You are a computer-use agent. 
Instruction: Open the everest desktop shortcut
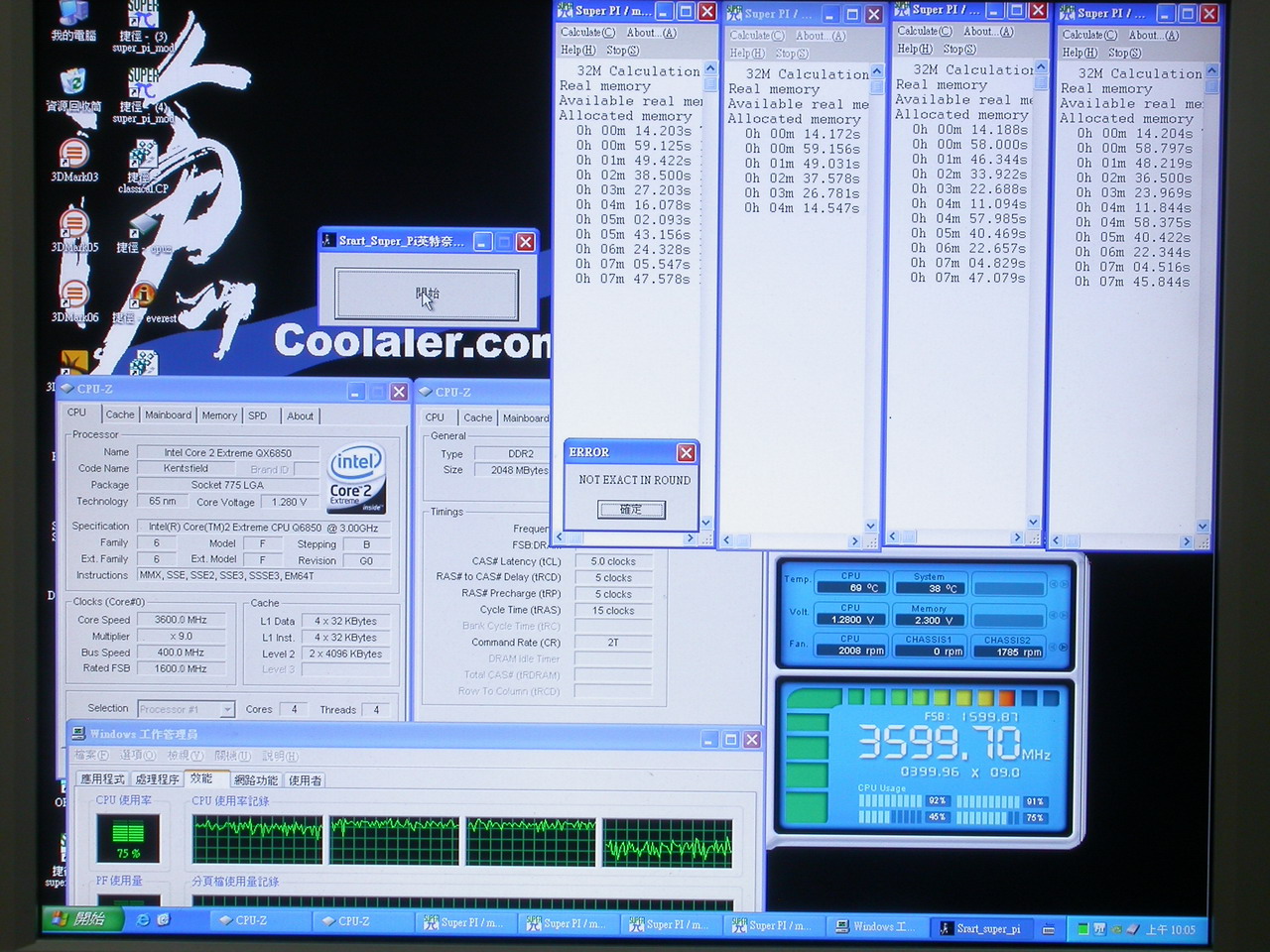click(144, 303)
